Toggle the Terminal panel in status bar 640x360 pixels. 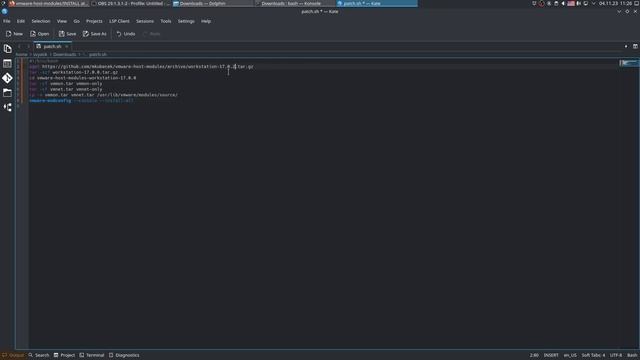click(x=92, y=356)
